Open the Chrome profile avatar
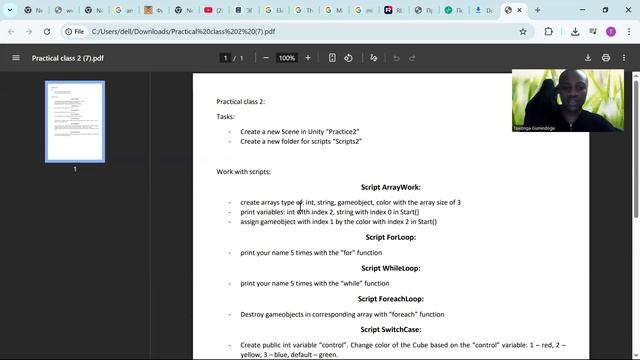 coord(611,31)
